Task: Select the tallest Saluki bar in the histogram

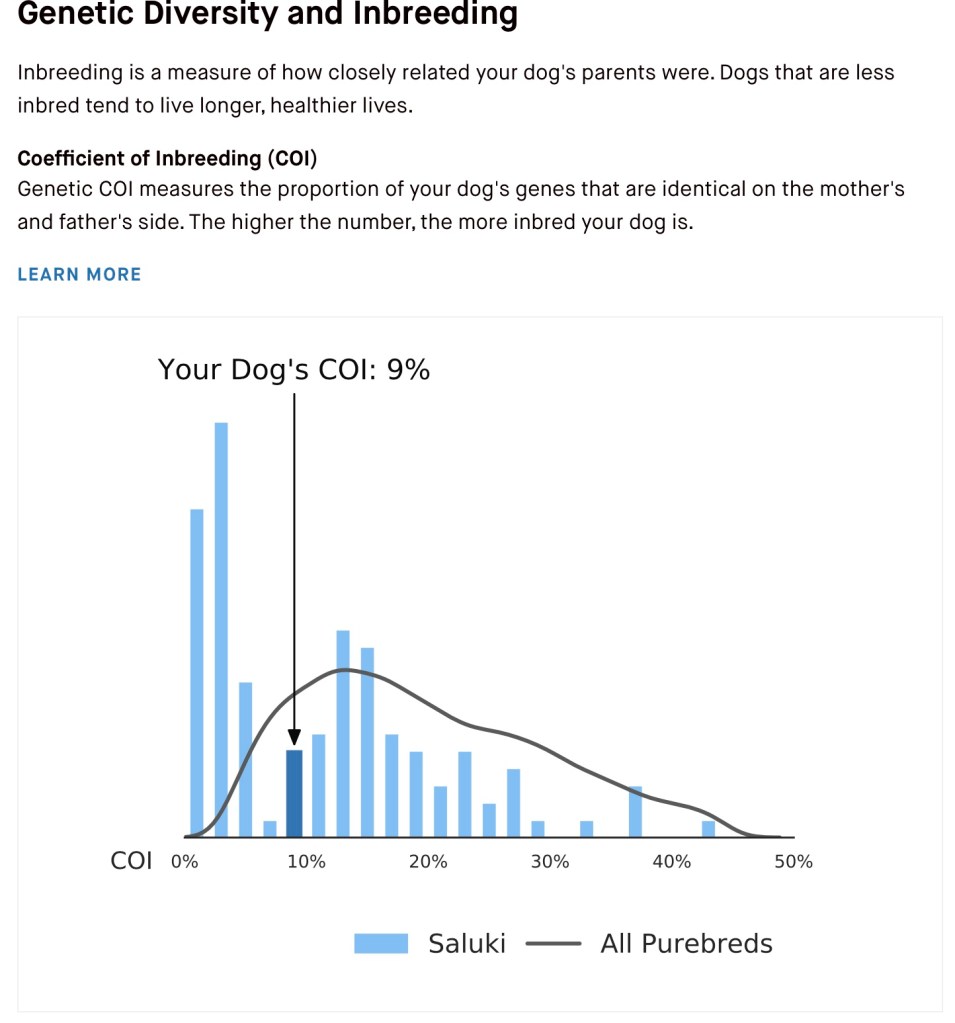Action: tap(221, 629)
